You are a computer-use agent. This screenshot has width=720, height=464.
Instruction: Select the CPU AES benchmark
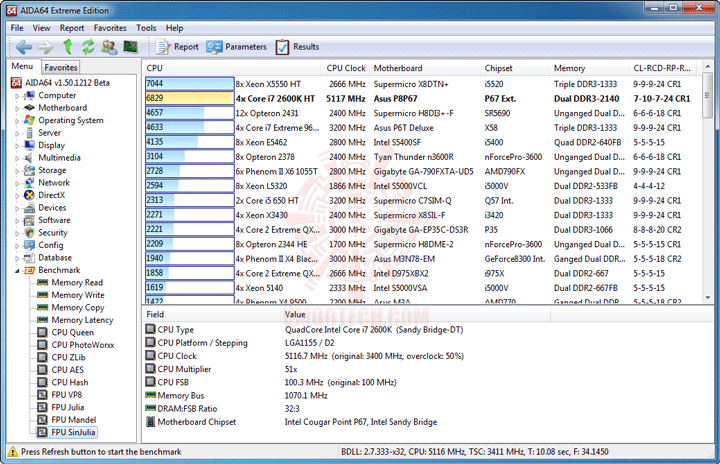pos(68,370)
